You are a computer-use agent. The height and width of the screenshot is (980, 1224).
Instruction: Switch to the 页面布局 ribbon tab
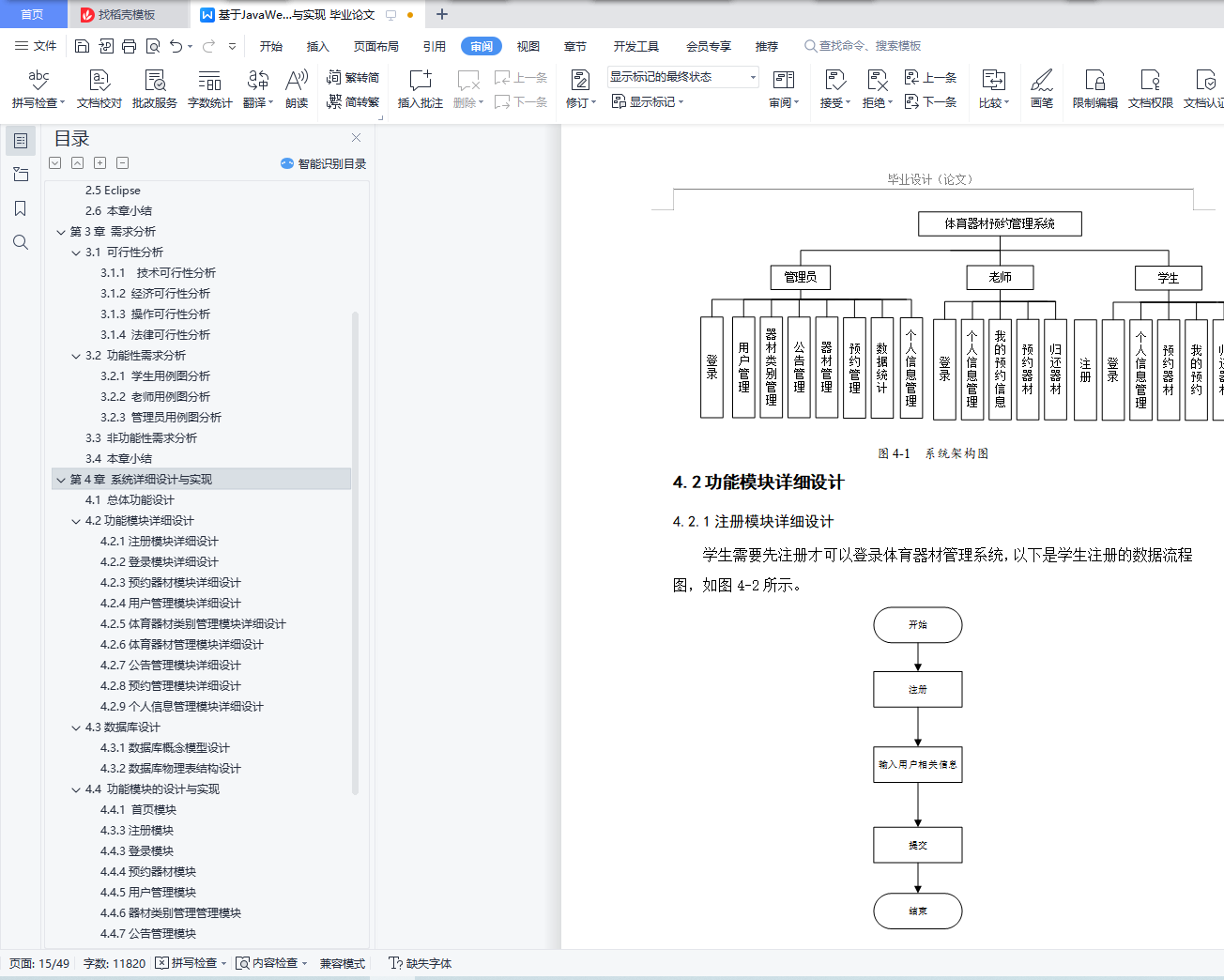coord(376,46)
